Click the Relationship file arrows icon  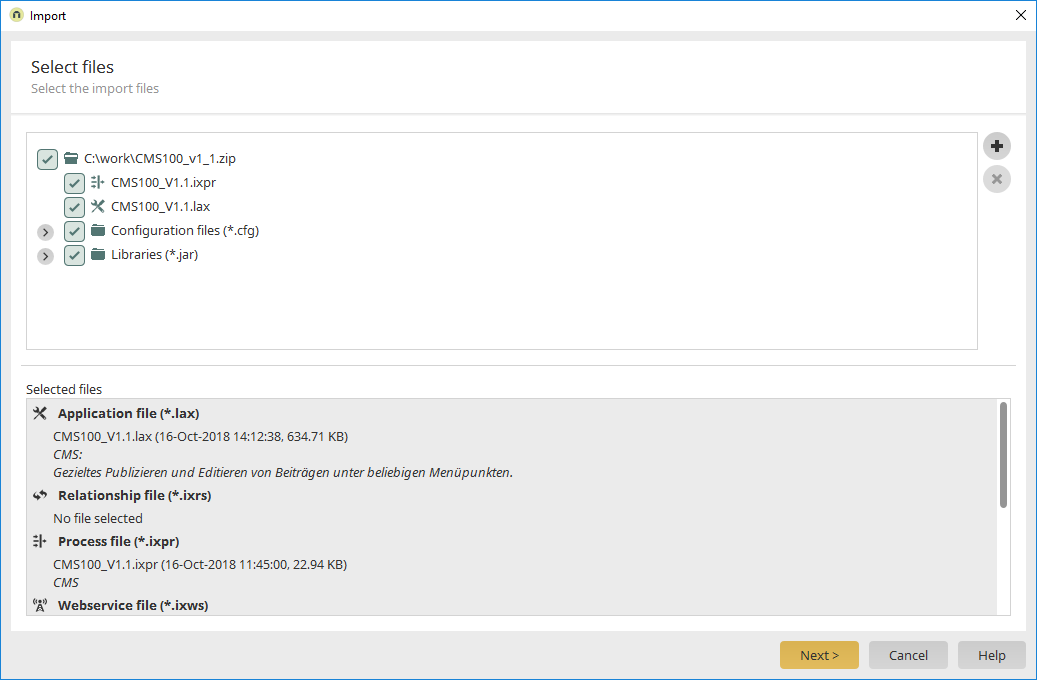click(40, 495)
